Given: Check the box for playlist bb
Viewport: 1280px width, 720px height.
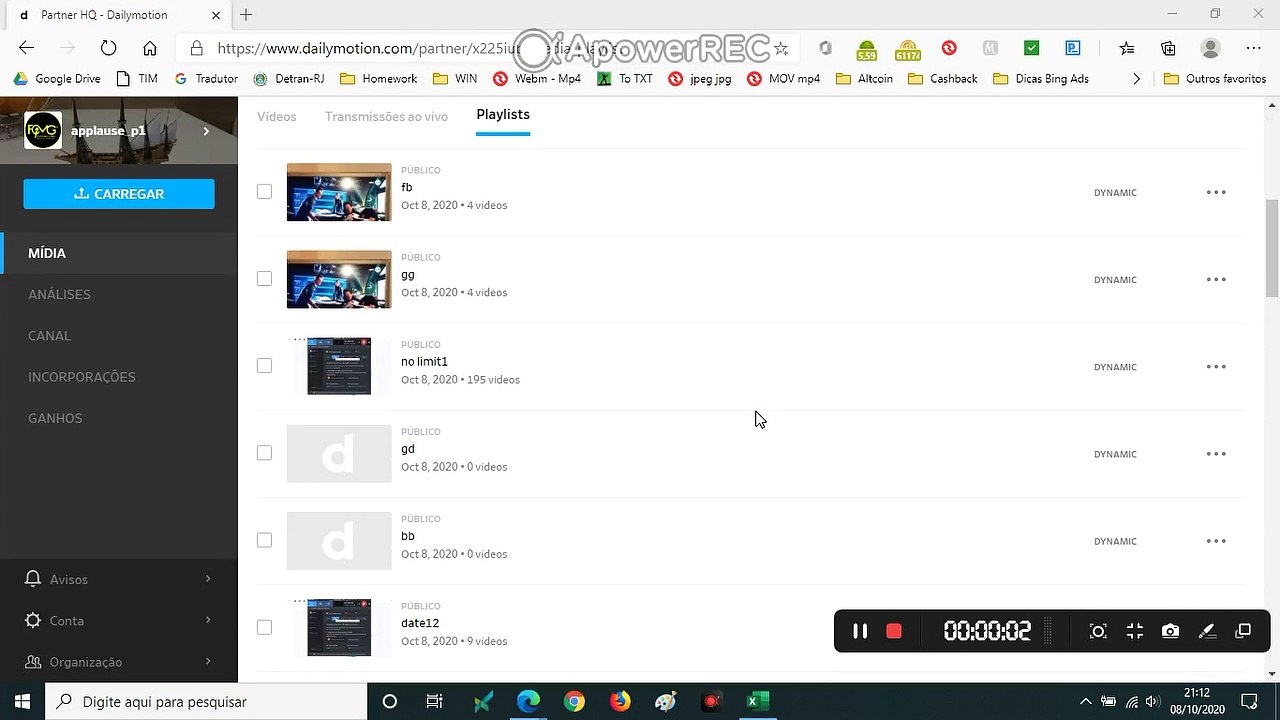Looking at the screenshot, I should [x=264, y=540].
